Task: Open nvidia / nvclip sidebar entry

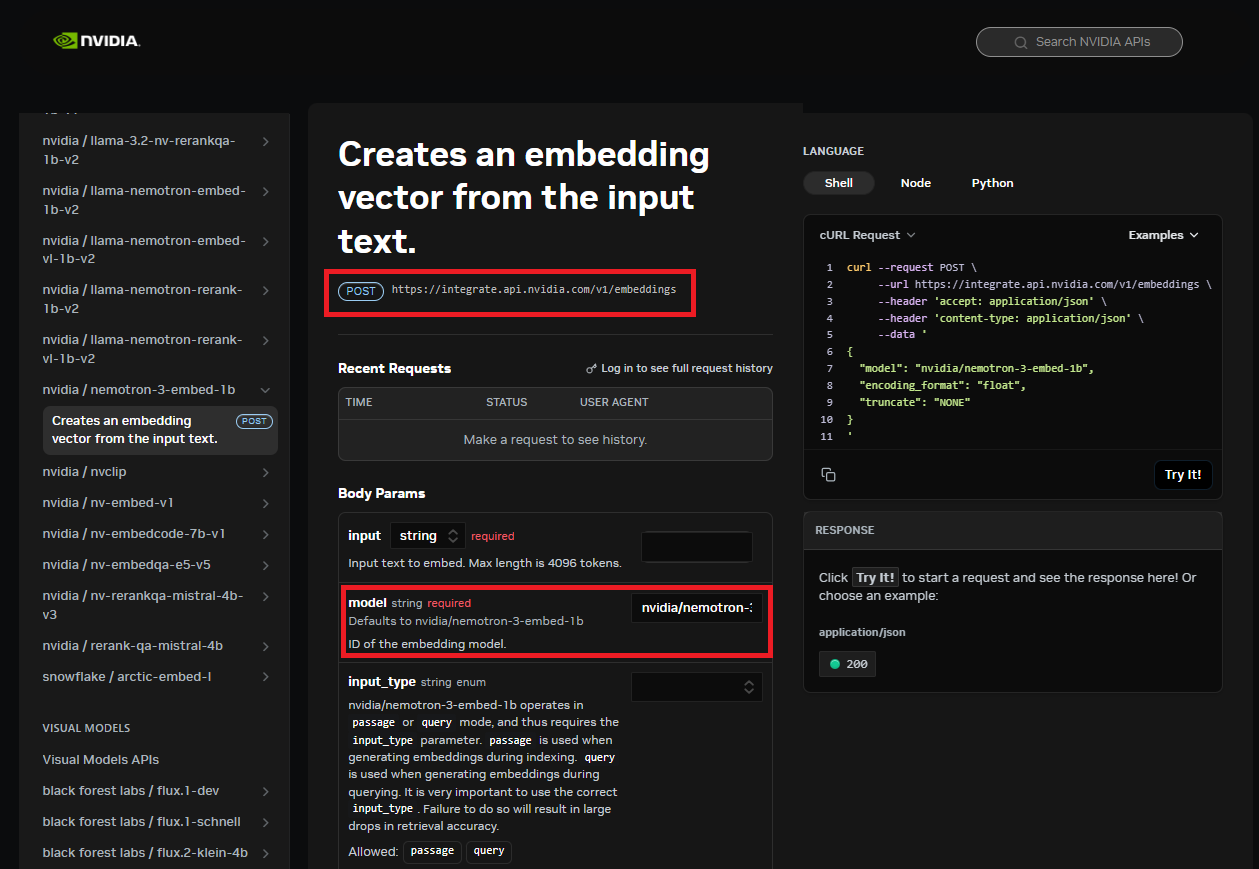Action: [84, 472]
